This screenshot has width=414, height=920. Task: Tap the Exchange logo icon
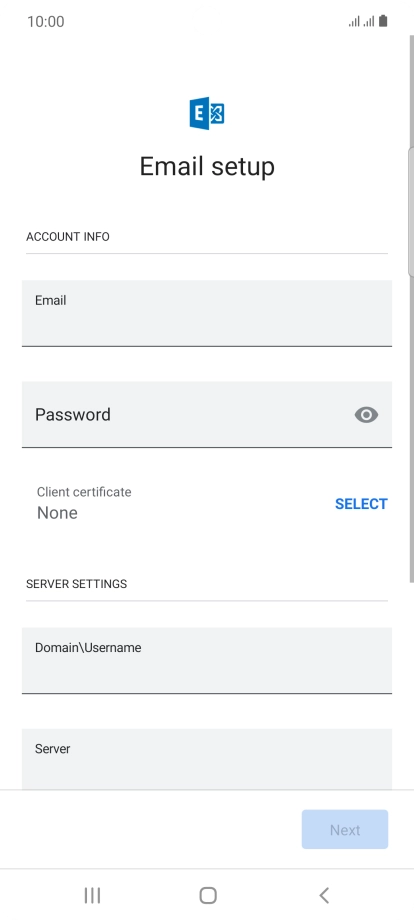click(x=207, y=113)
